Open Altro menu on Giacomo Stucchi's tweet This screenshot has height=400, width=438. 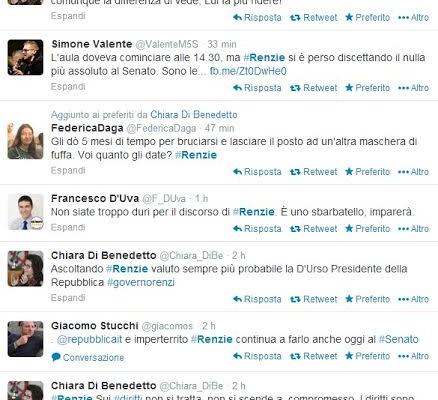point(413,356)
